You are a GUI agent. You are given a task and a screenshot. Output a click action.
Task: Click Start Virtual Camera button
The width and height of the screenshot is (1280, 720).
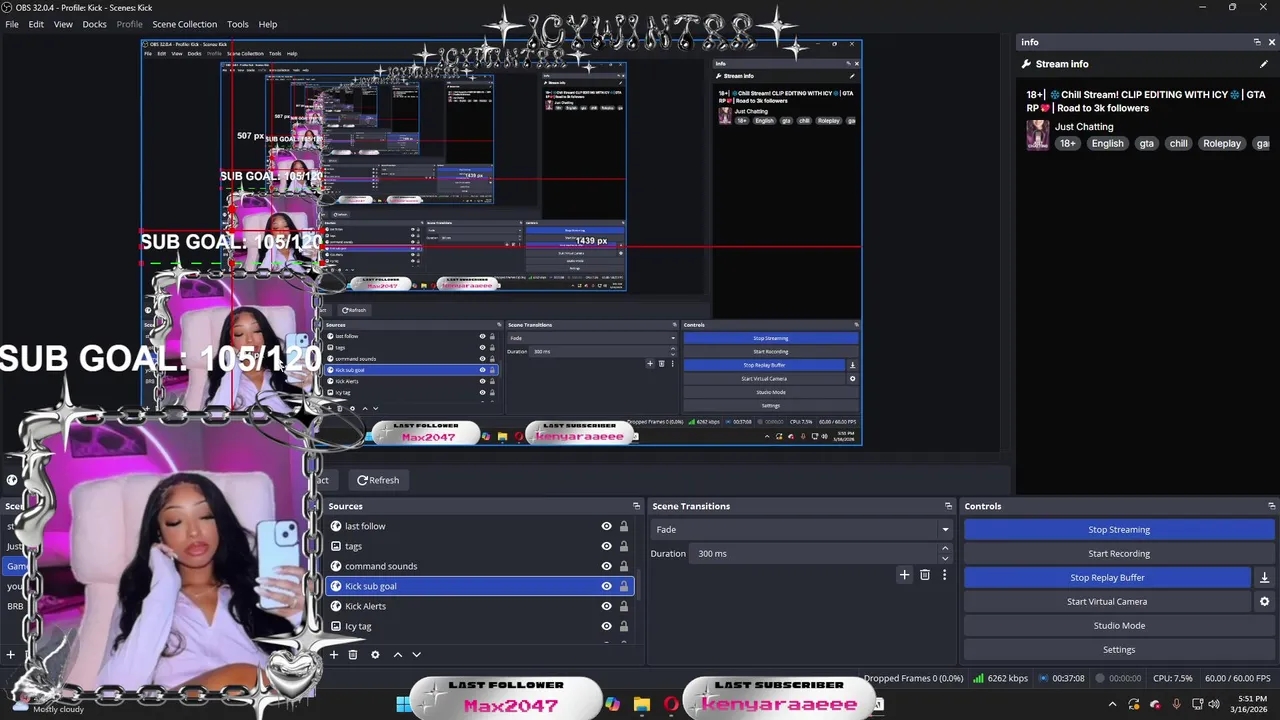pos(1107,602)
